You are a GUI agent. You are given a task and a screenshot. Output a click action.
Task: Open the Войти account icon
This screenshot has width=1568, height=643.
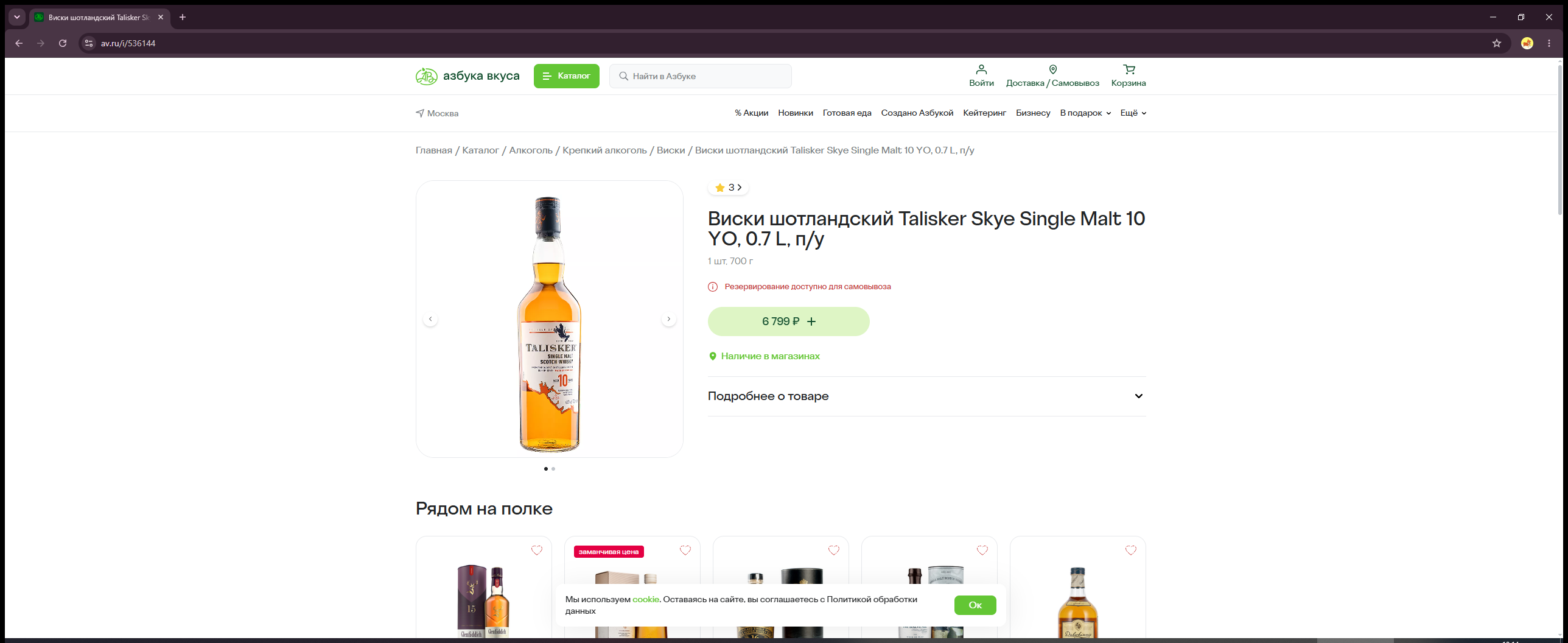coord(981,76)
